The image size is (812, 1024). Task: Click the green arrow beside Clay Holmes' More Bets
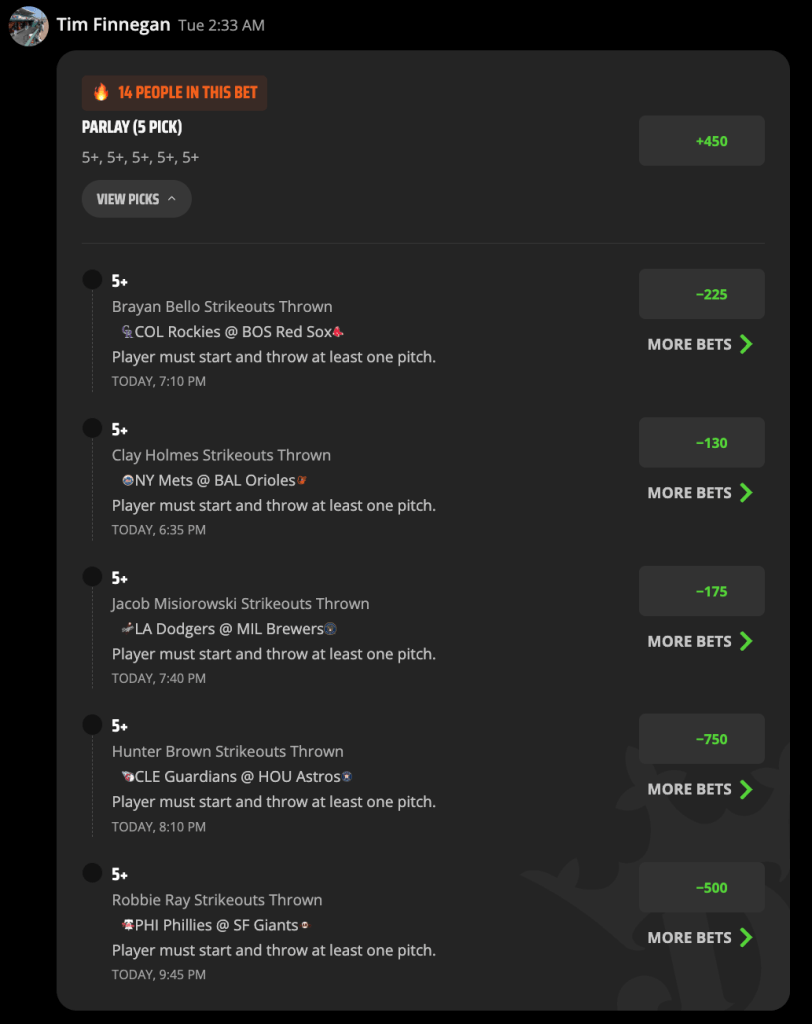(x=746, y=492)
